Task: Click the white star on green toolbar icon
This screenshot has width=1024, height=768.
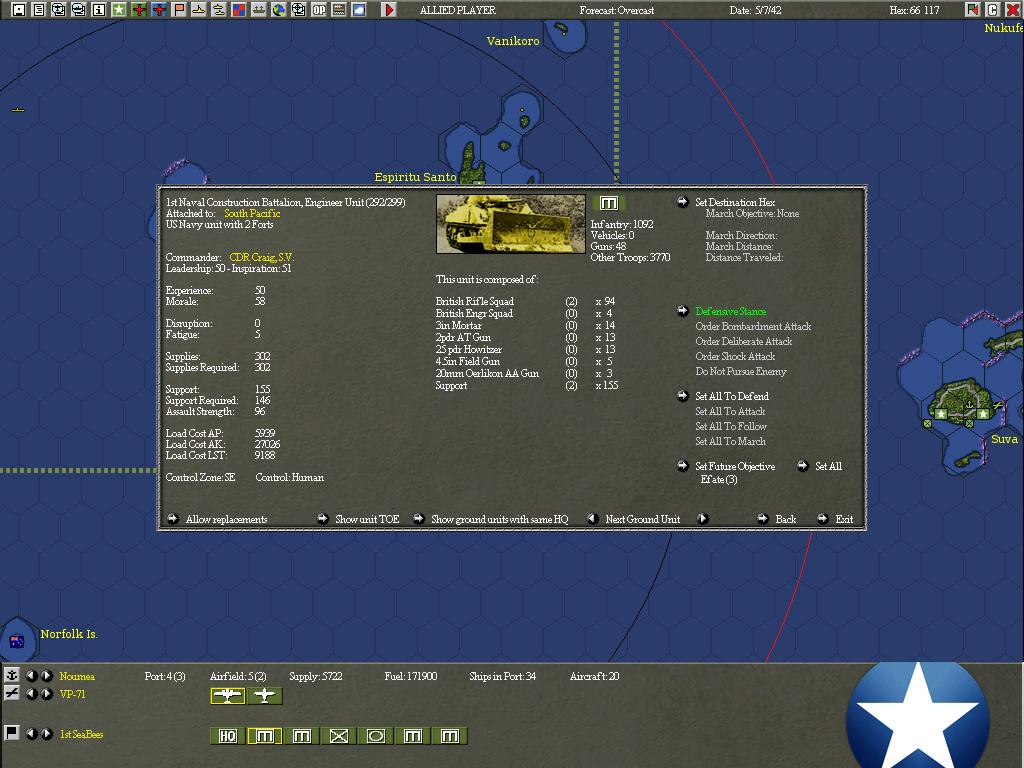Action: [119, 10]
